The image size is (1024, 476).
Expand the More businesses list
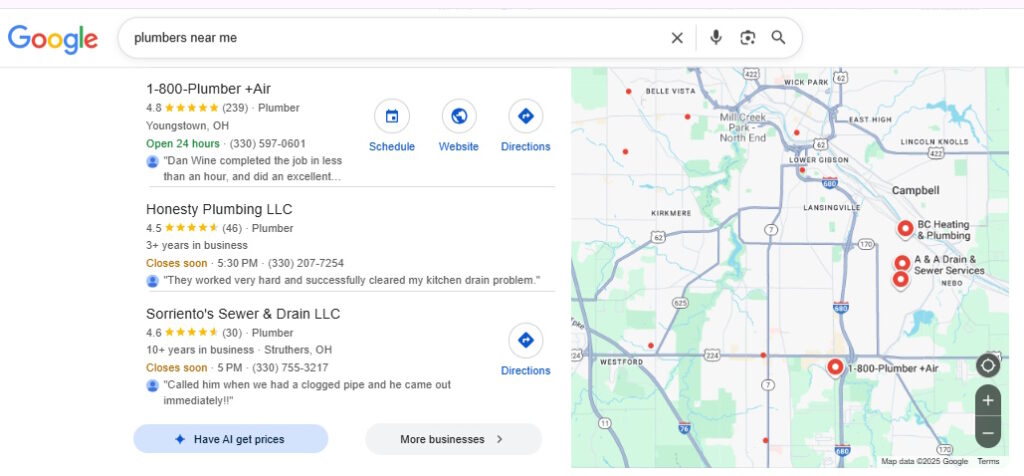[453, 439]
